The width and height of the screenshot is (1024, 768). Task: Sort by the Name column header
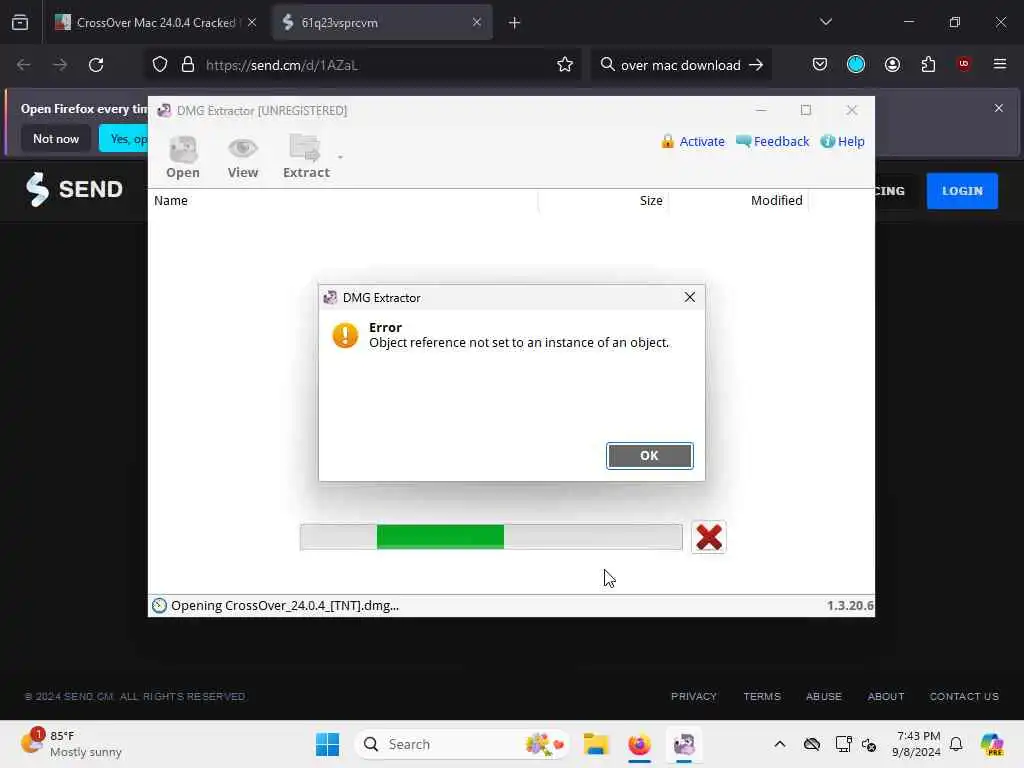tap(344, 200)
